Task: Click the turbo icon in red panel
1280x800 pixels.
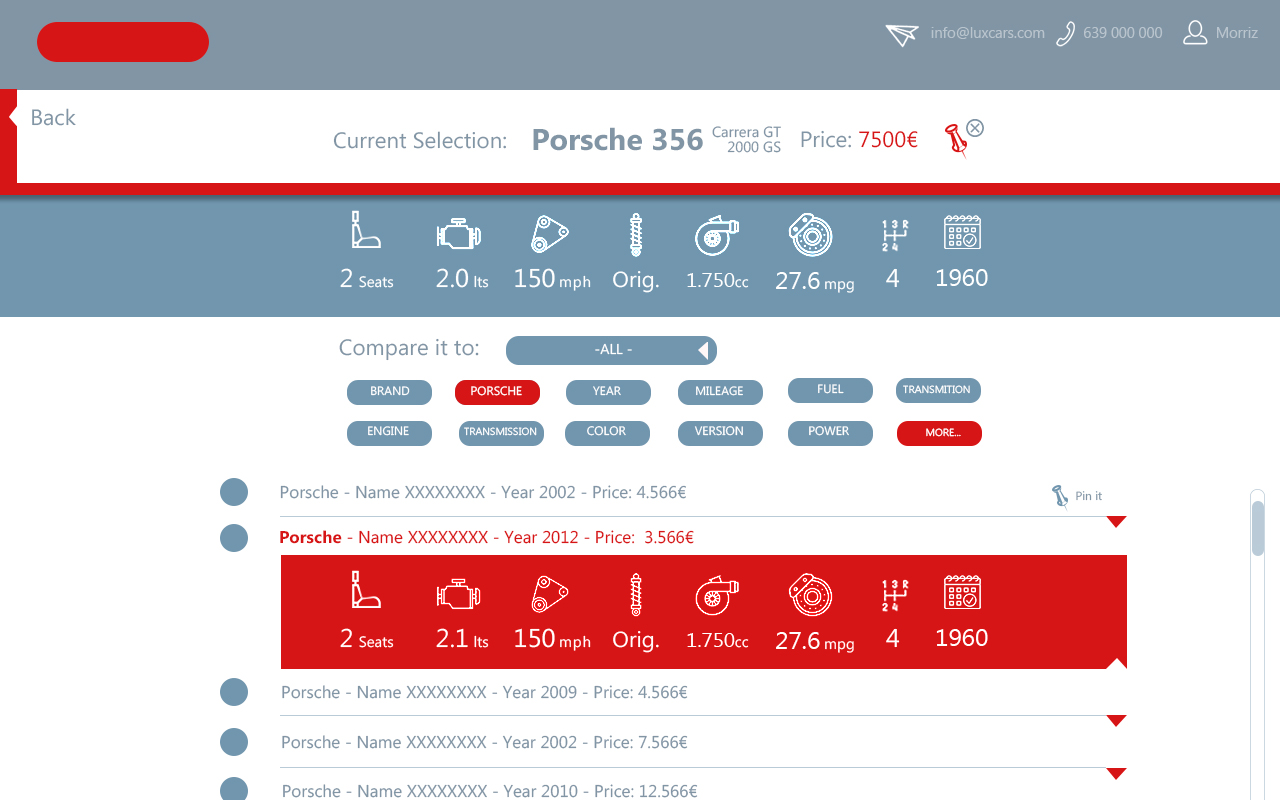Action: (717, 596)
